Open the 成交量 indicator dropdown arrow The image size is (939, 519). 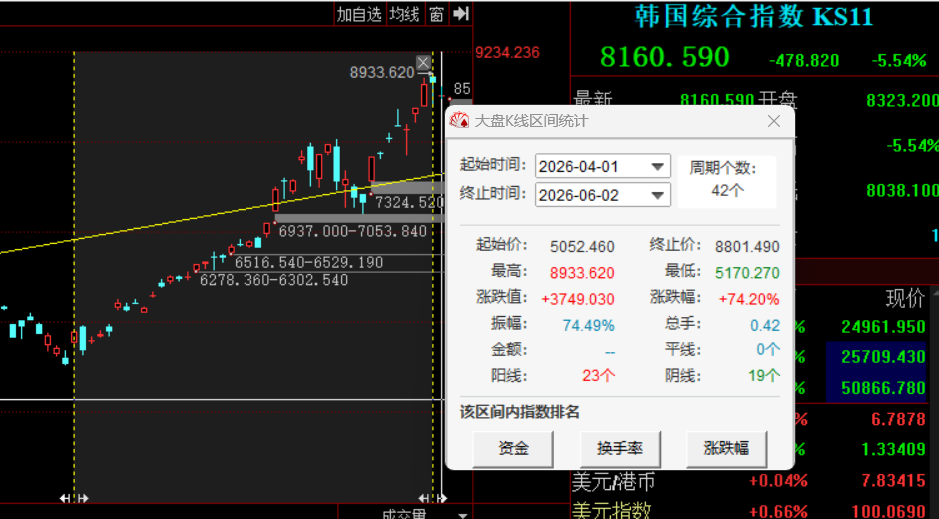click(462, 515)
